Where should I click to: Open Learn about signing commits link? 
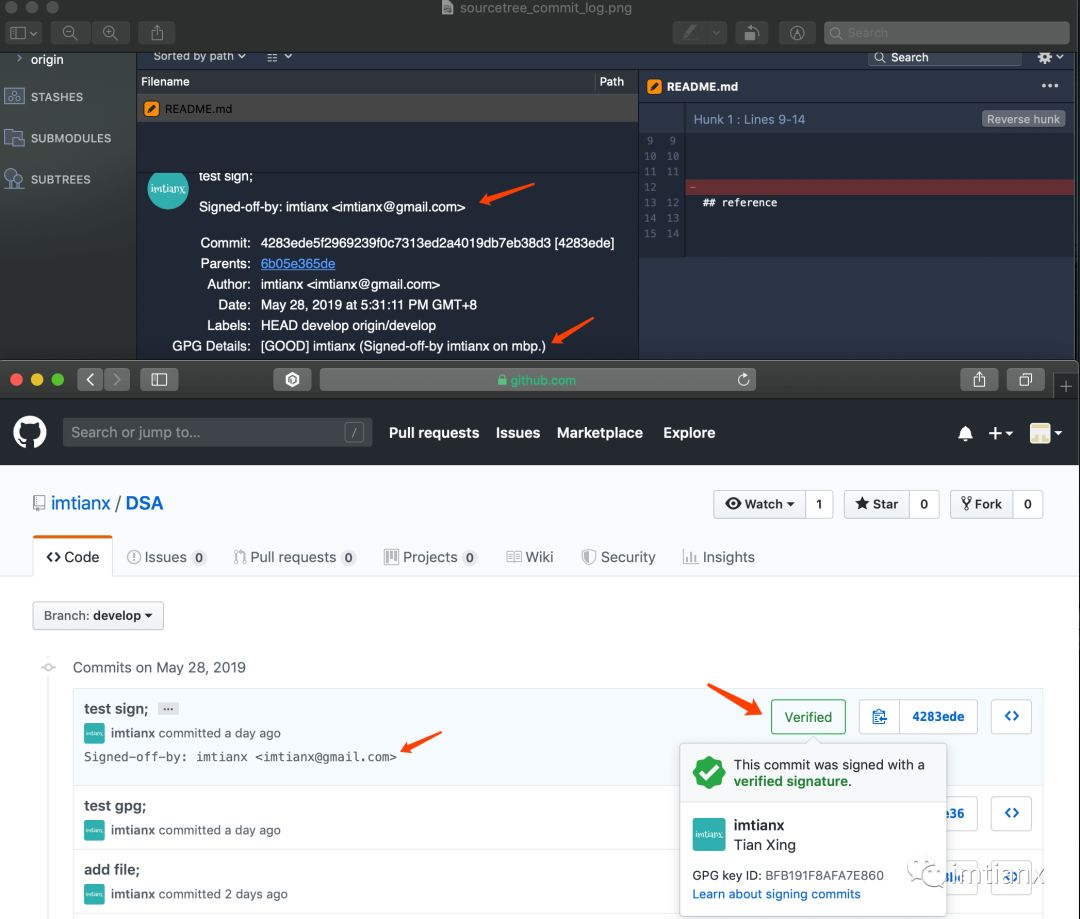click(776, 894)
